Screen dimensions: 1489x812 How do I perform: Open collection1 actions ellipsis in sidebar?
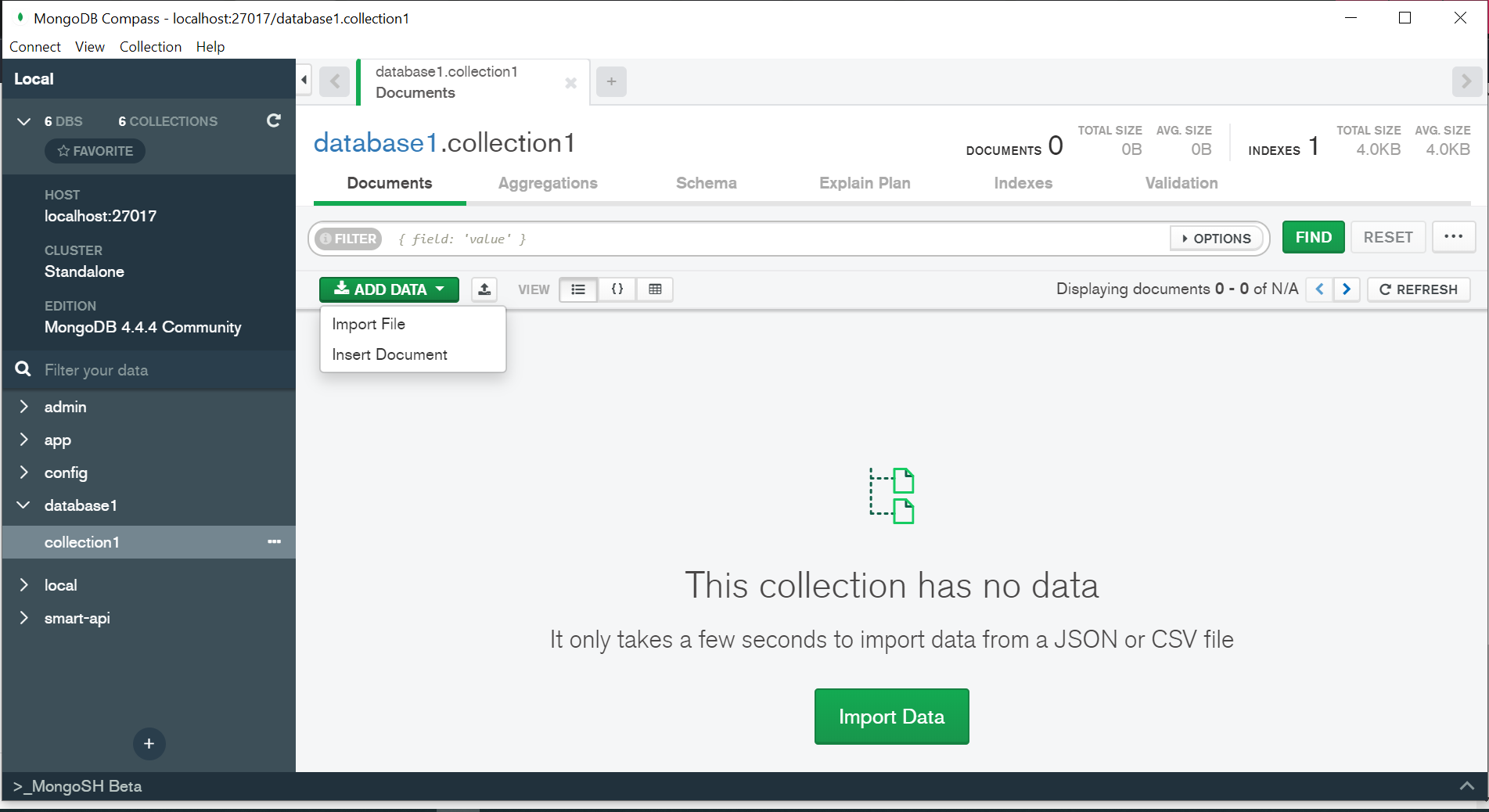coord(274,541)
